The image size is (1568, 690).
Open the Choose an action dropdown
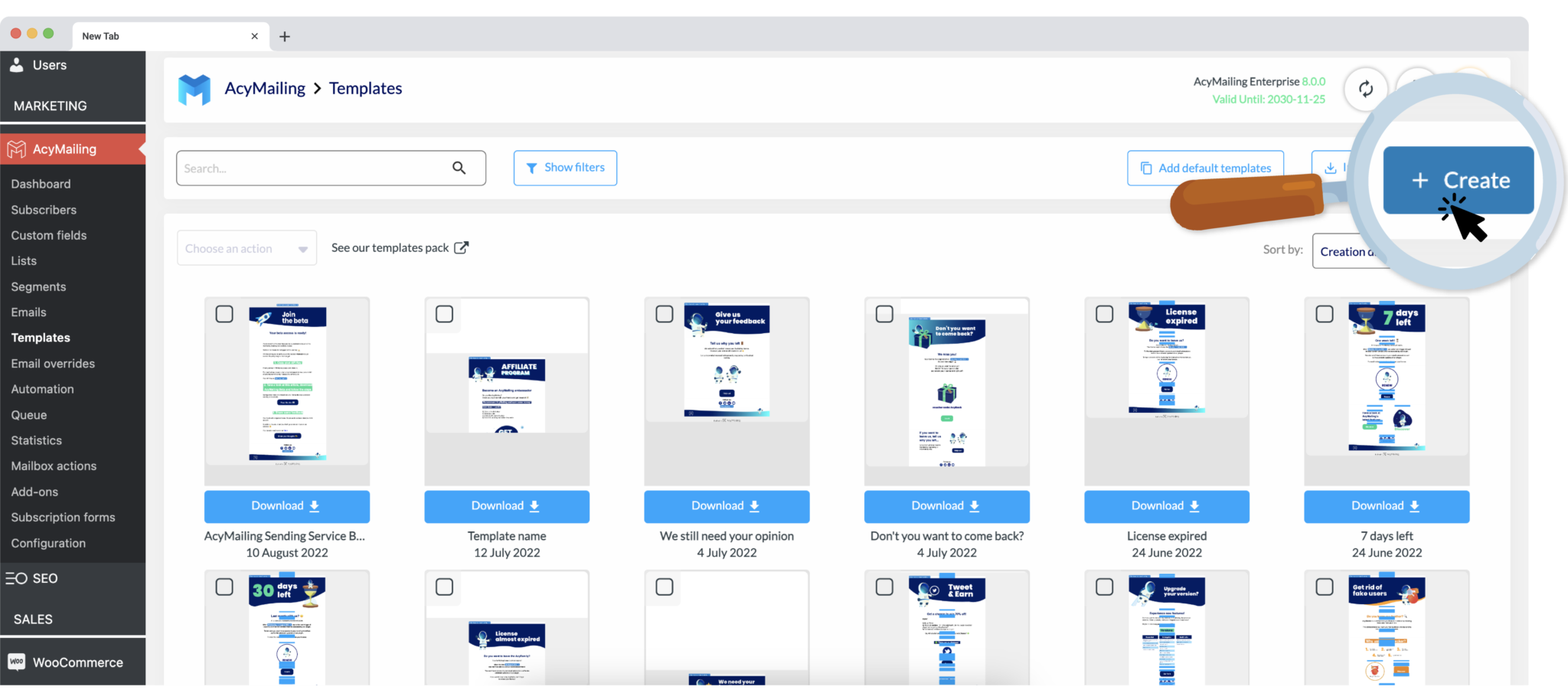click(247, 248)
